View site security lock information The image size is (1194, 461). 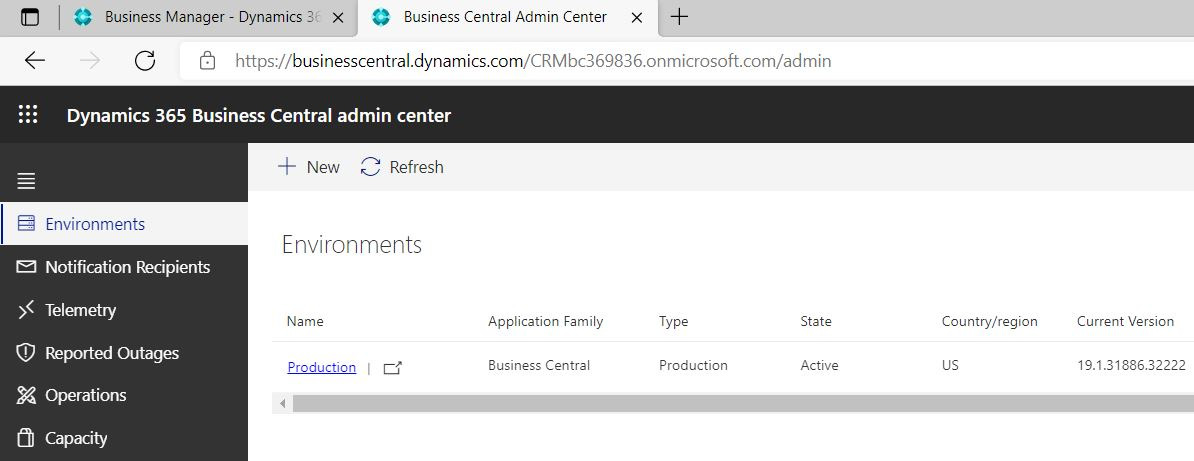click(207, 61)
